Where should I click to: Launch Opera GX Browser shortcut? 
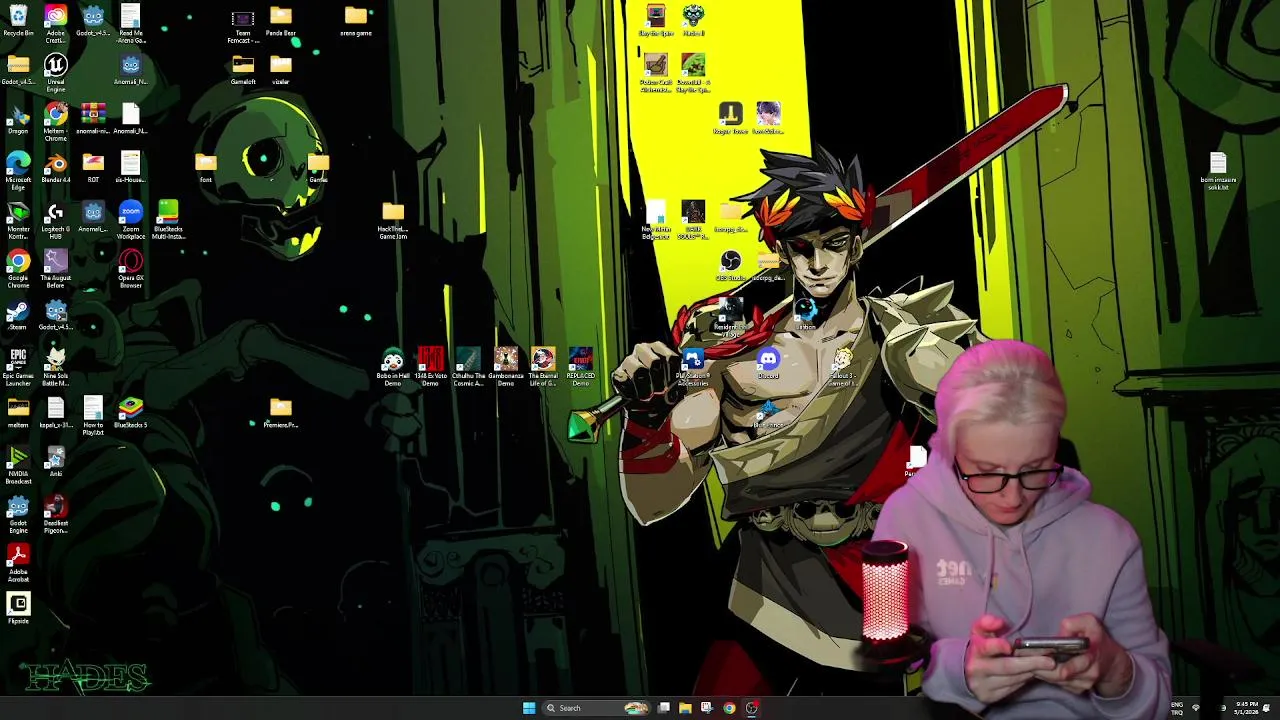coord(131,269)
